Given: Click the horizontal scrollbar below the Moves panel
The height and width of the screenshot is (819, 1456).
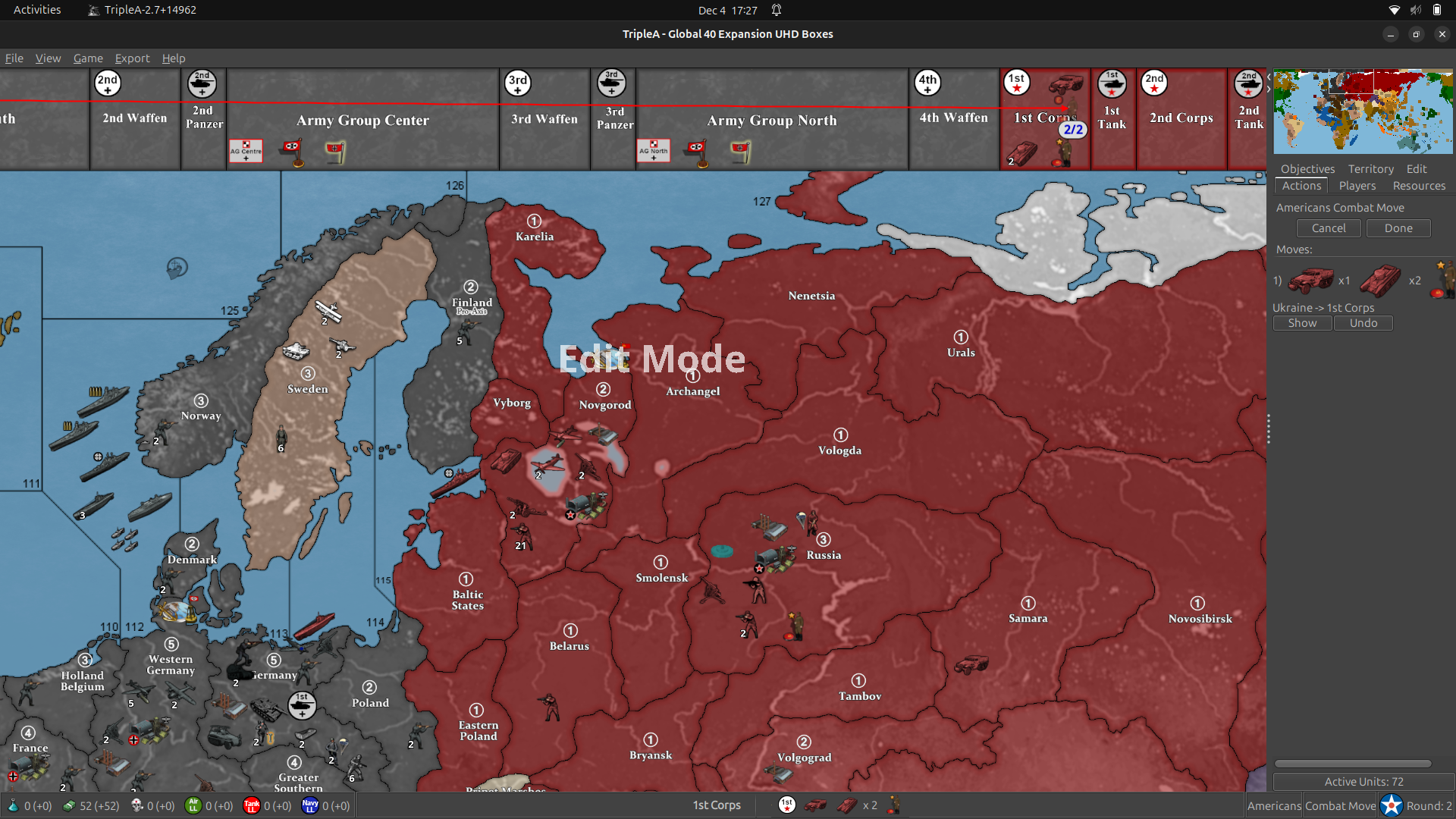Looking at the screenshot, I should [1354, 764].
